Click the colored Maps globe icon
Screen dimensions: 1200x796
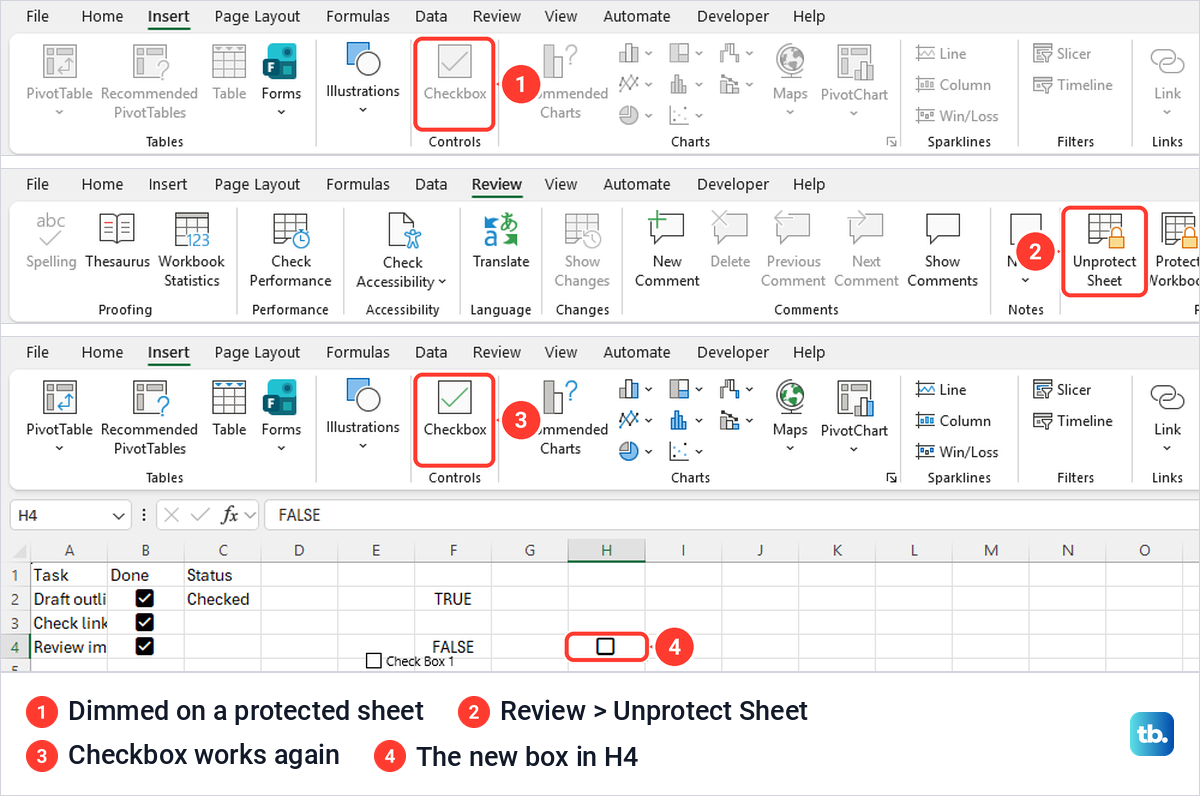(x=790, y=398)
